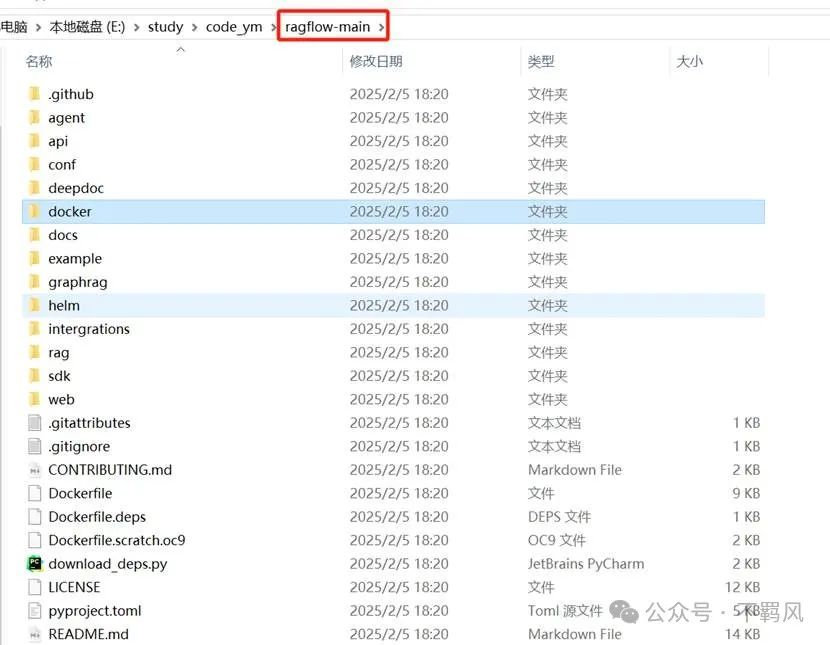The image size is (830, 645).
Task: Click the helm folder icon
Action: click(34, 305)
